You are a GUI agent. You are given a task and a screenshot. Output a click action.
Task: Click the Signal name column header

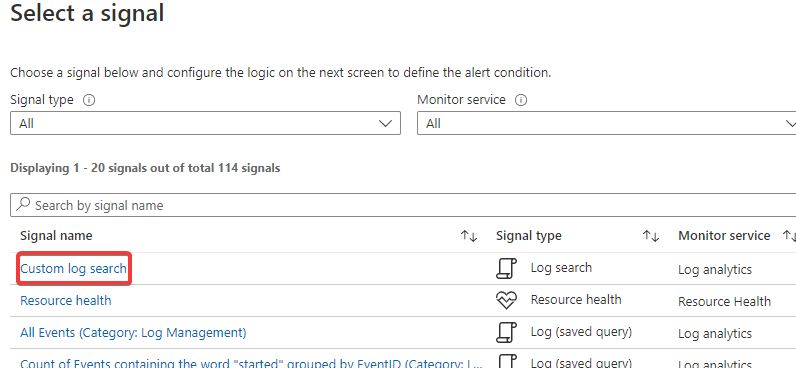(x=56, y=236)
